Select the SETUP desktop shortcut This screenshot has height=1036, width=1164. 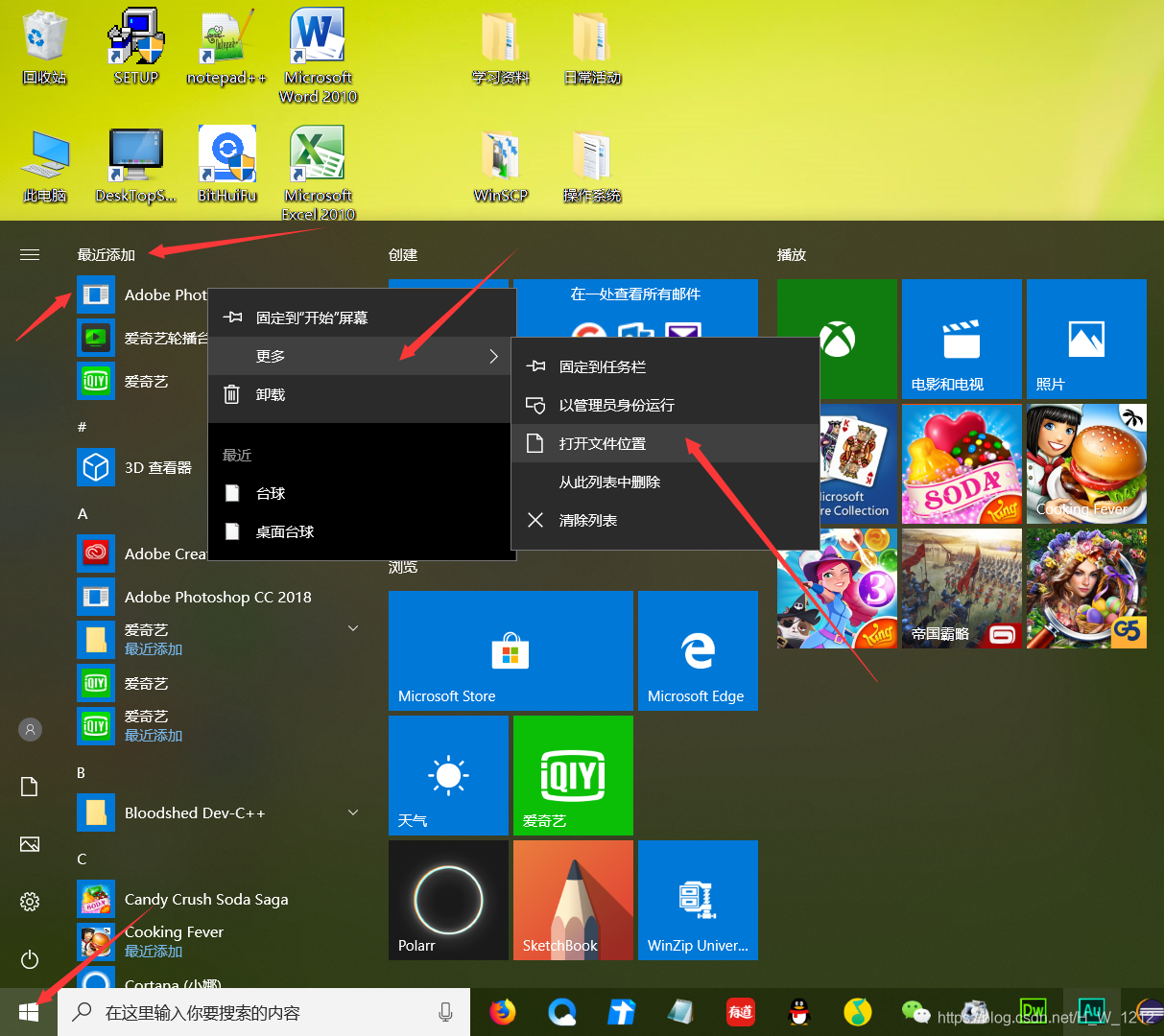135,47
